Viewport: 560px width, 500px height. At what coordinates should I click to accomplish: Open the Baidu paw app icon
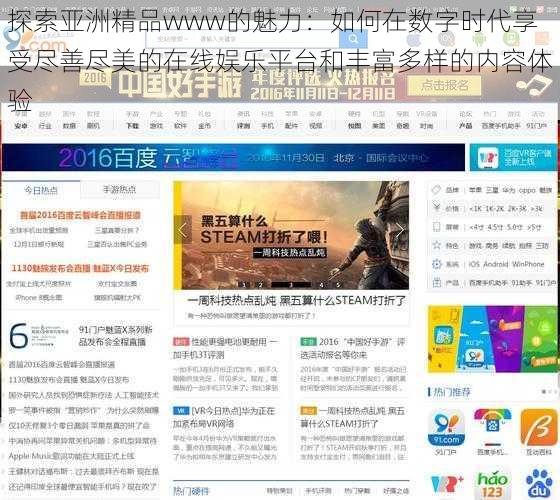[539, 485]
